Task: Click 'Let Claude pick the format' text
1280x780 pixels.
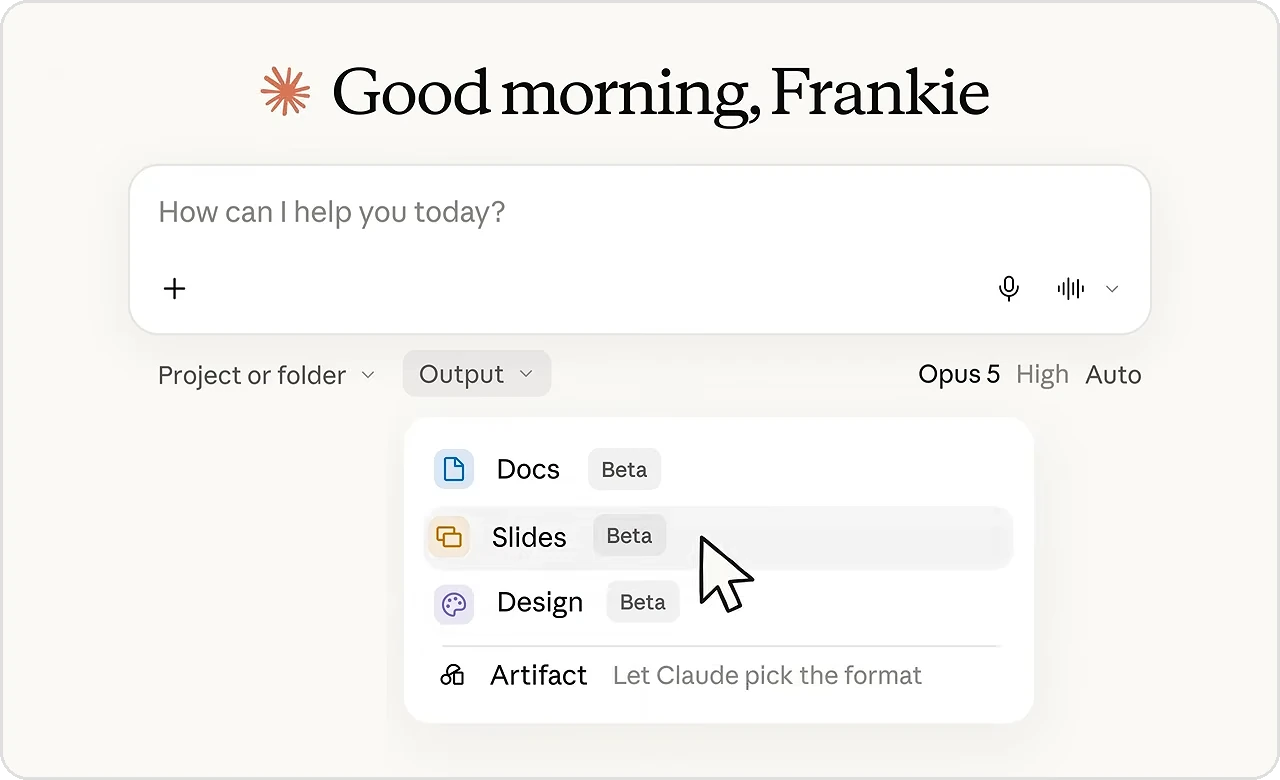Action: coord(767,676)
